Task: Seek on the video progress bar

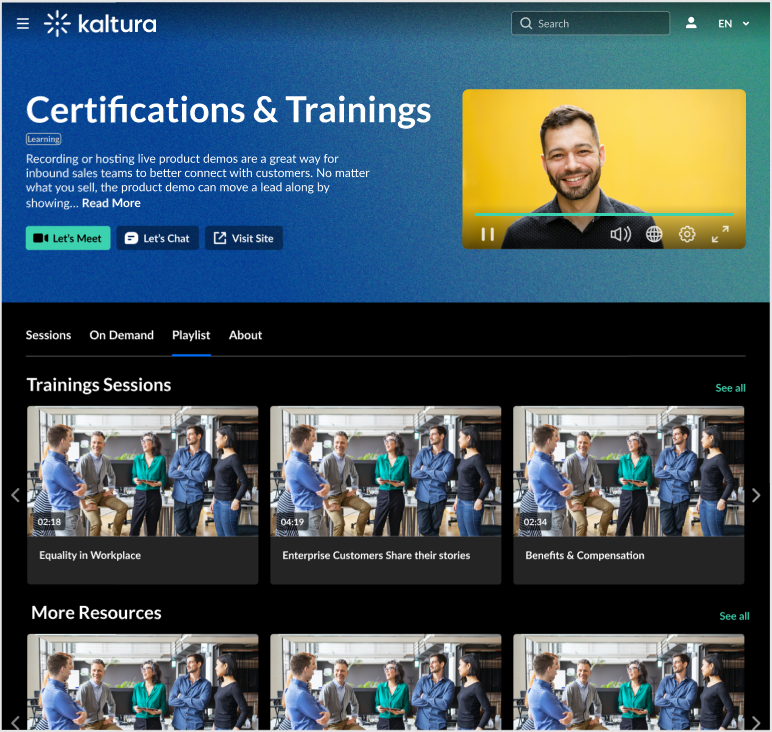Action: pyautogui.click(x=604, y=215)
